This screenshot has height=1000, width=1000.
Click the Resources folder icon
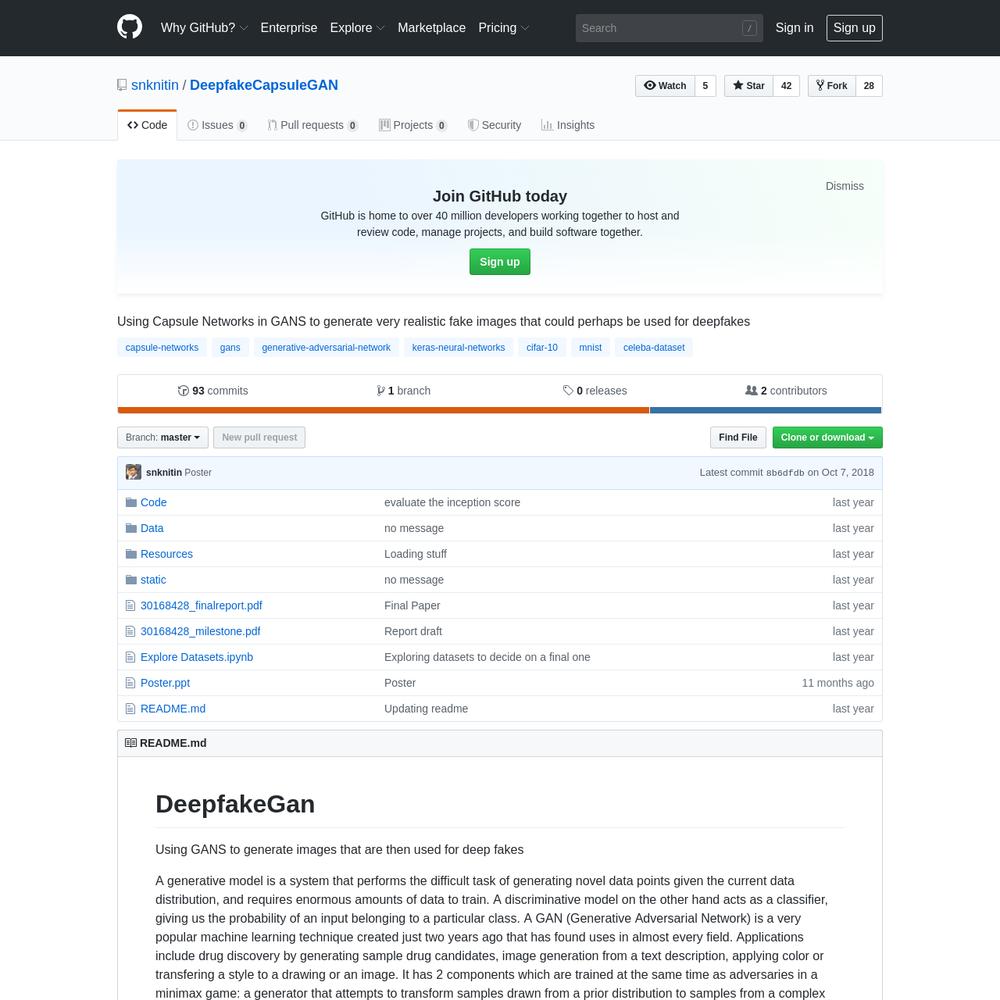click(131, 554)
